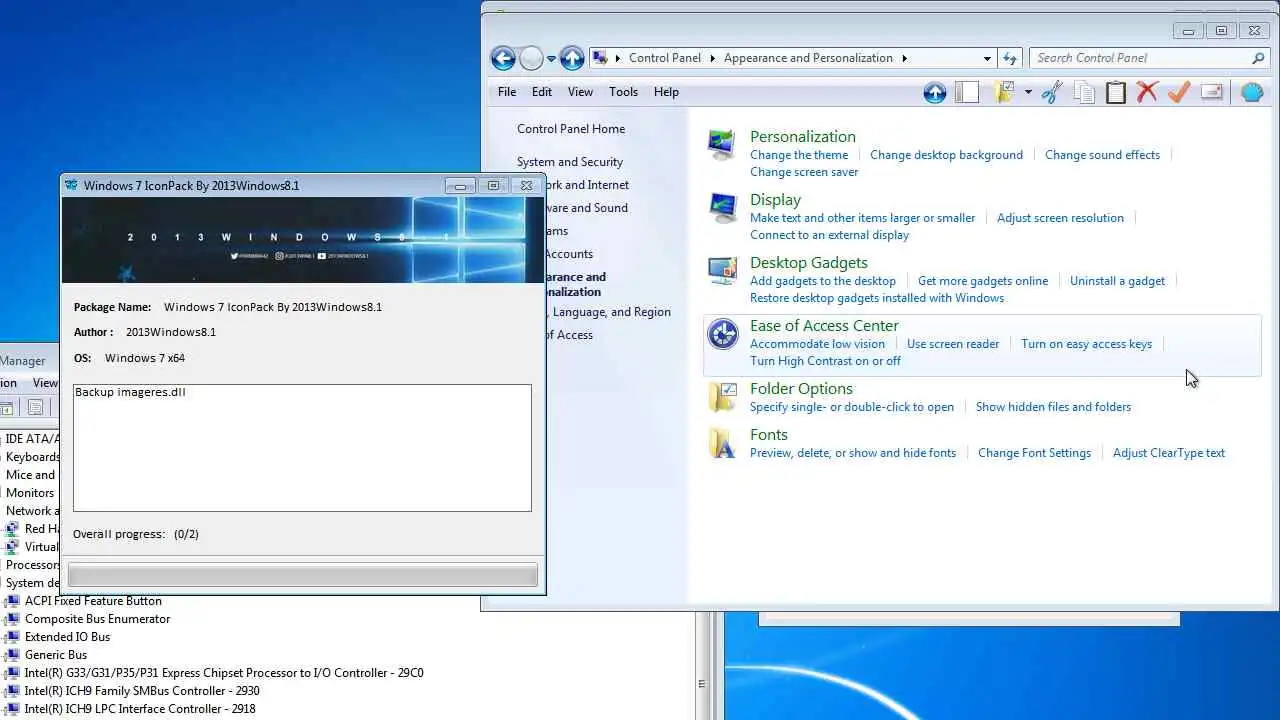Open the recent pages dropdown arrow

coord(551,59)
